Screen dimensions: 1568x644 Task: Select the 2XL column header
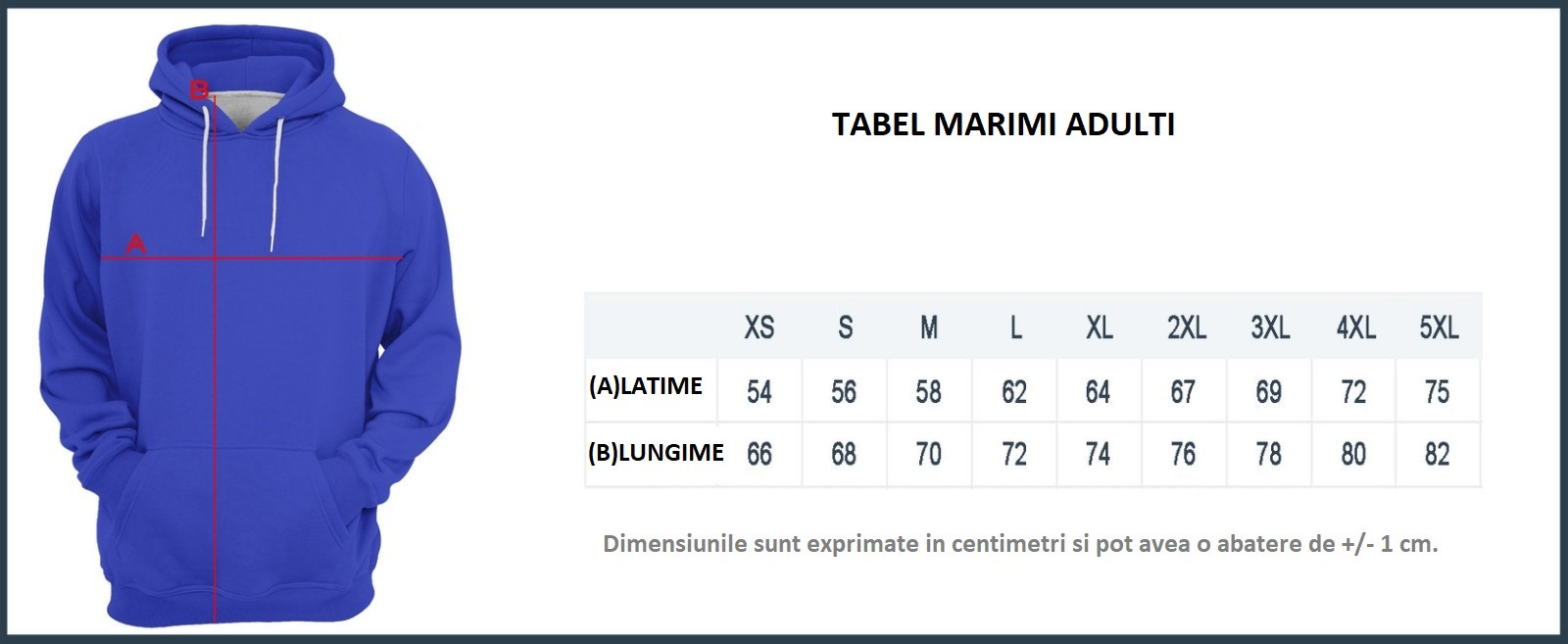click(1186, 327)
